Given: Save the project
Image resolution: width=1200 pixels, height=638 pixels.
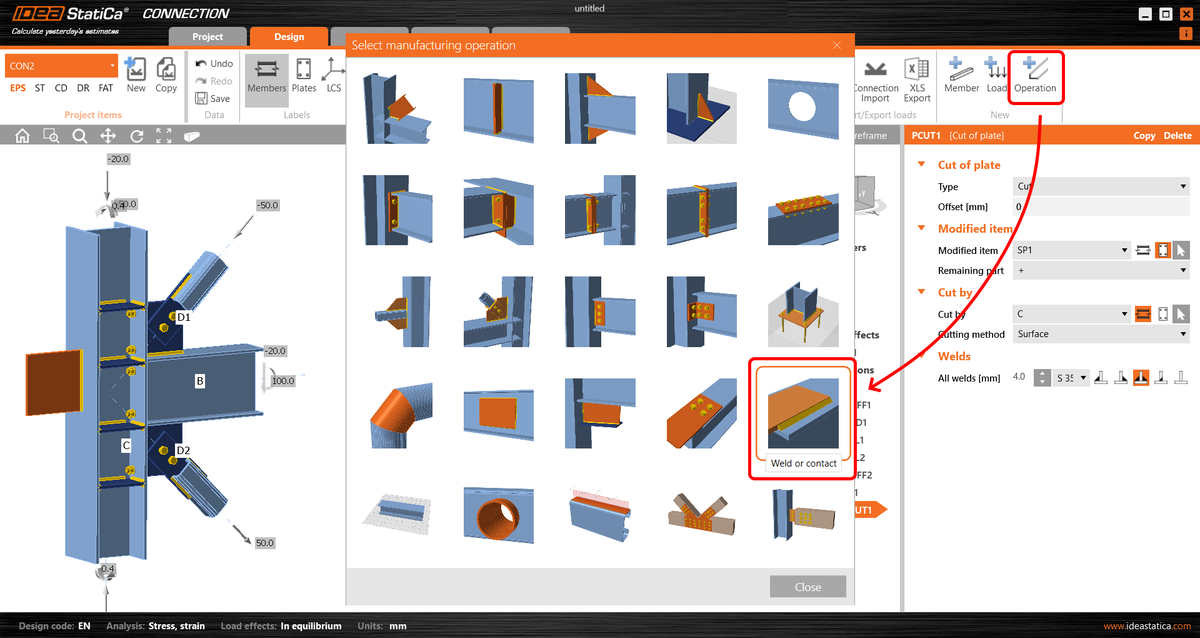Looking at the screenshot, I should (x=213, y=98).
